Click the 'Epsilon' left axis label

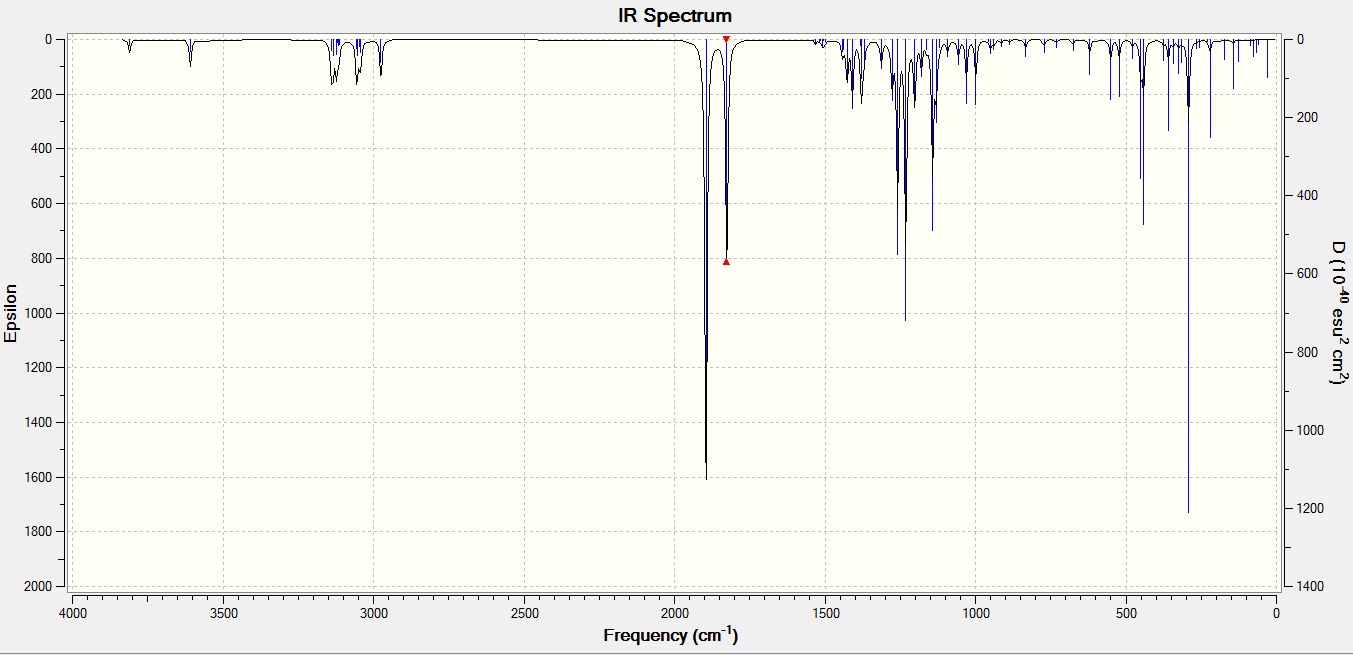[11, 313]
